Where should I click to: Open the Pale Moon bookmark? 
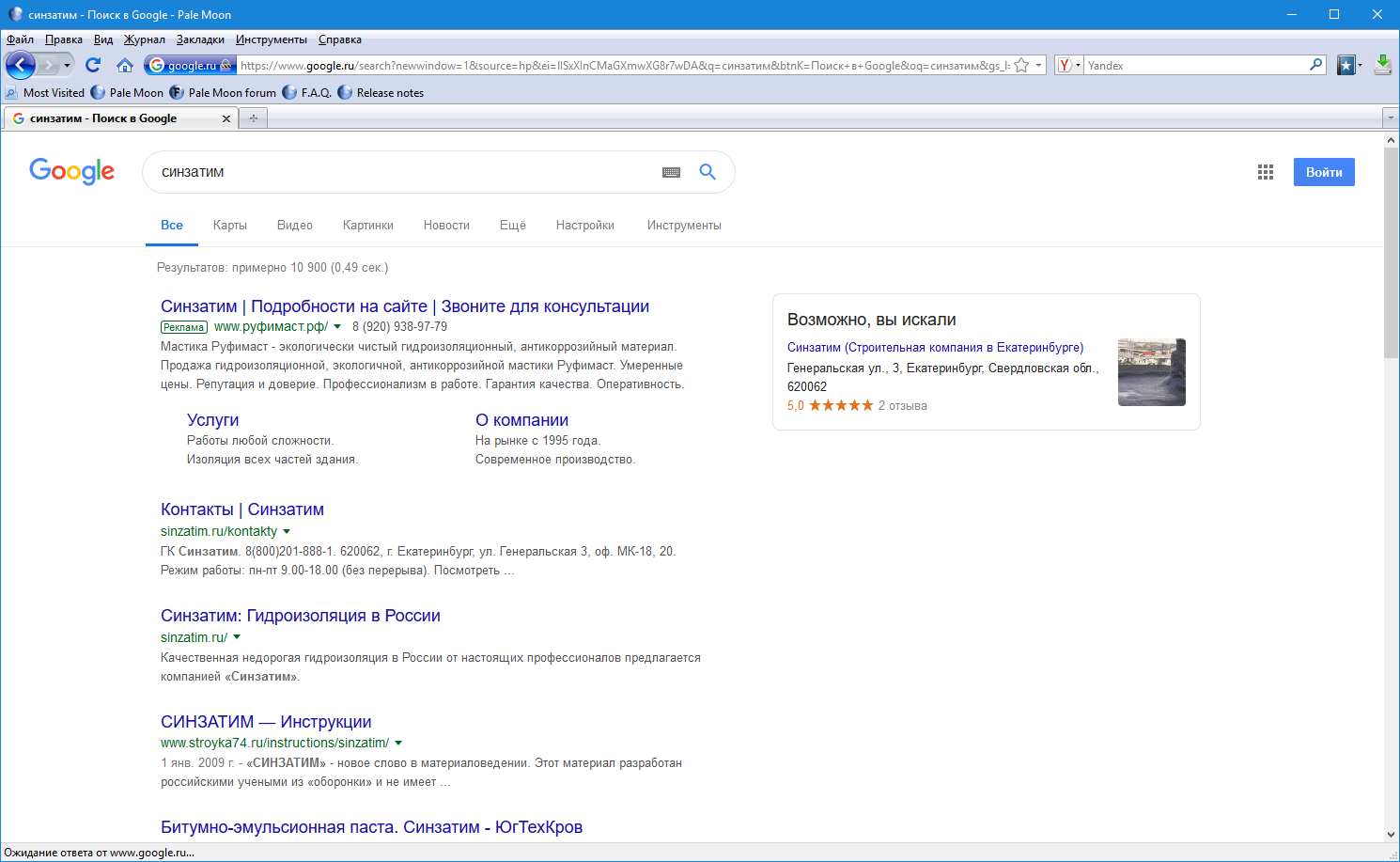[127, 93]
